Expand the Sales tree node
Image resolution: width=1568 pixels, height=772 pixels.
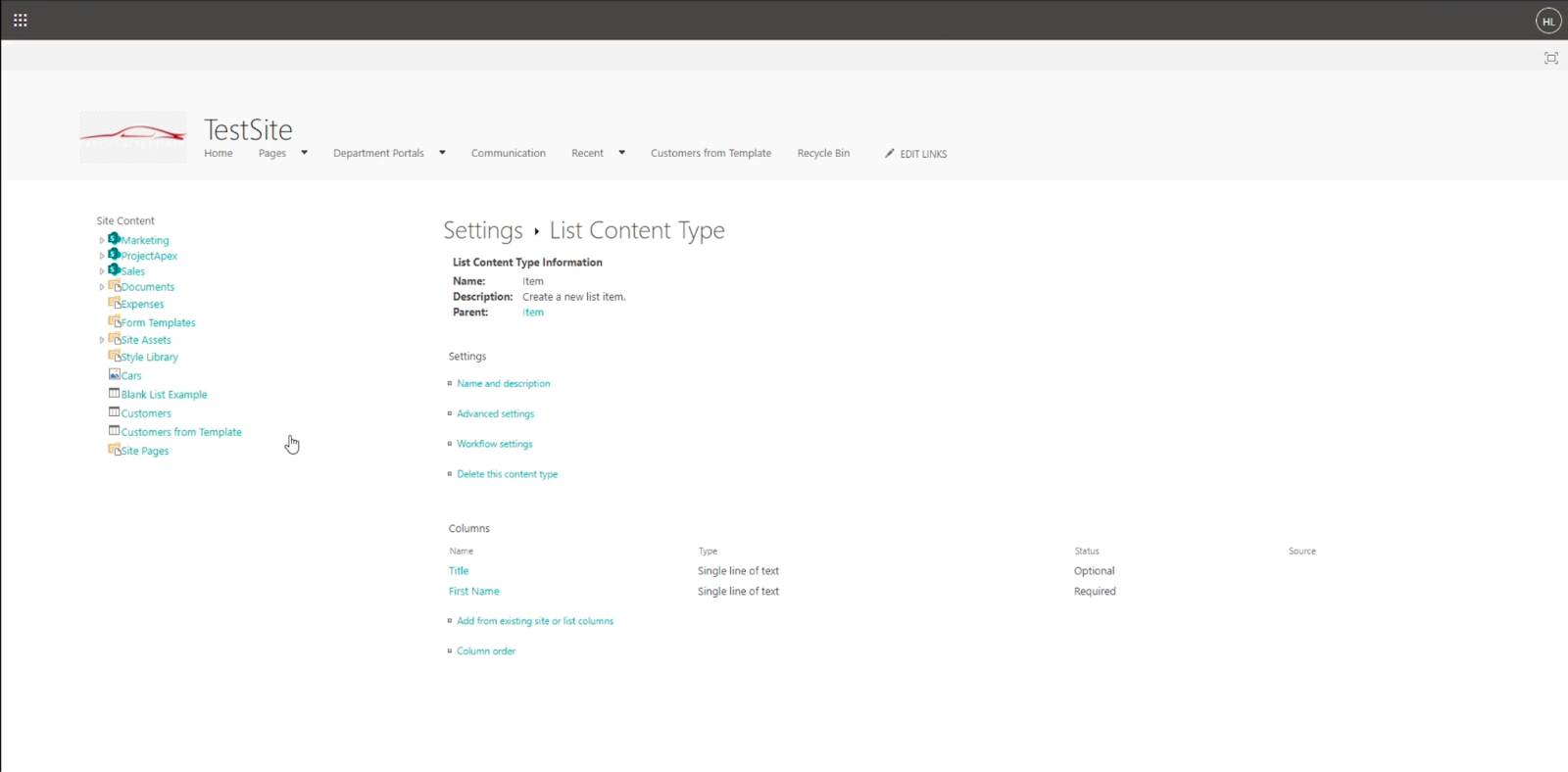(101, 271)
